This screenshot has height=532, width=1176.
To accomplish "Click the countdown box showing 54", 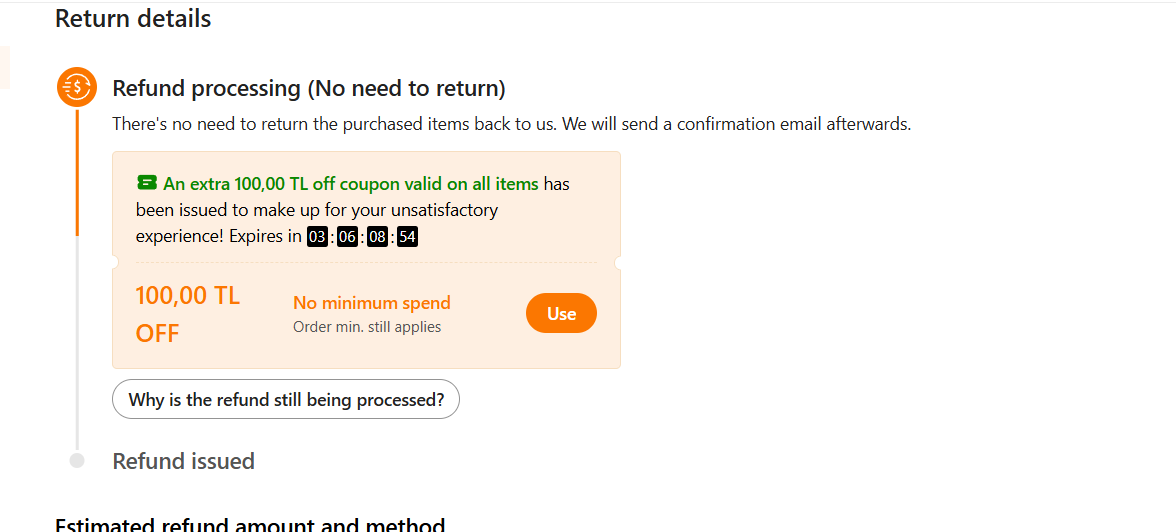I will click(407, 237).
